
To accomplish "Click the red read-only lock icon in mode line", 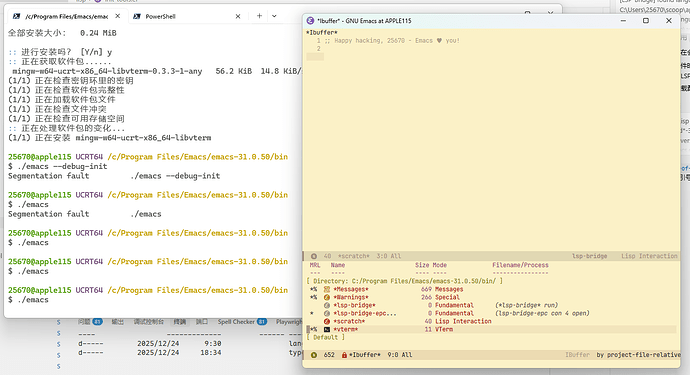I will point(344,355).
